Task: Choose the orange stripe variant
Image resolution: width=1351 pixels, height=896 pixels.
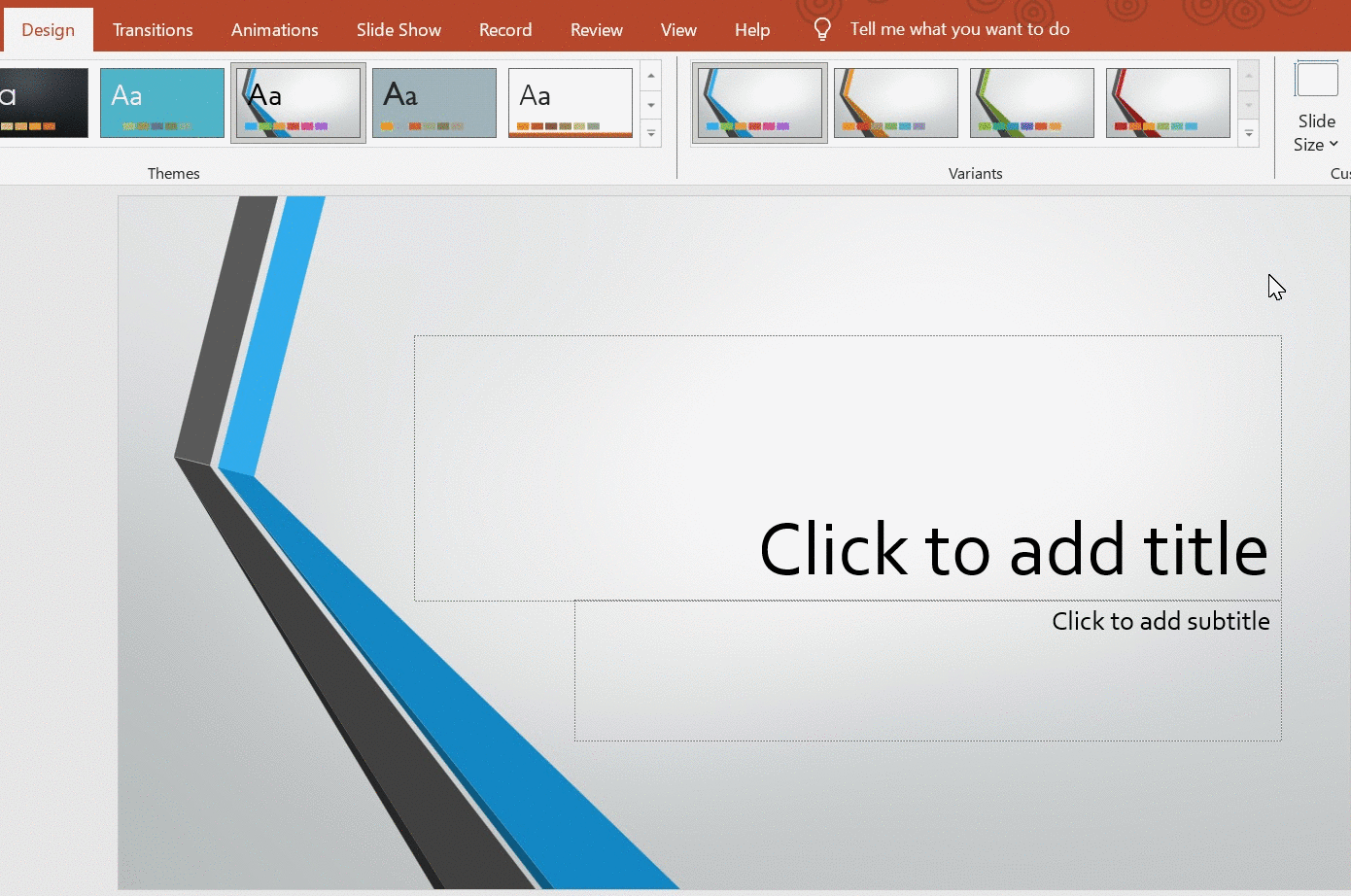Action: tap(896, 103)
